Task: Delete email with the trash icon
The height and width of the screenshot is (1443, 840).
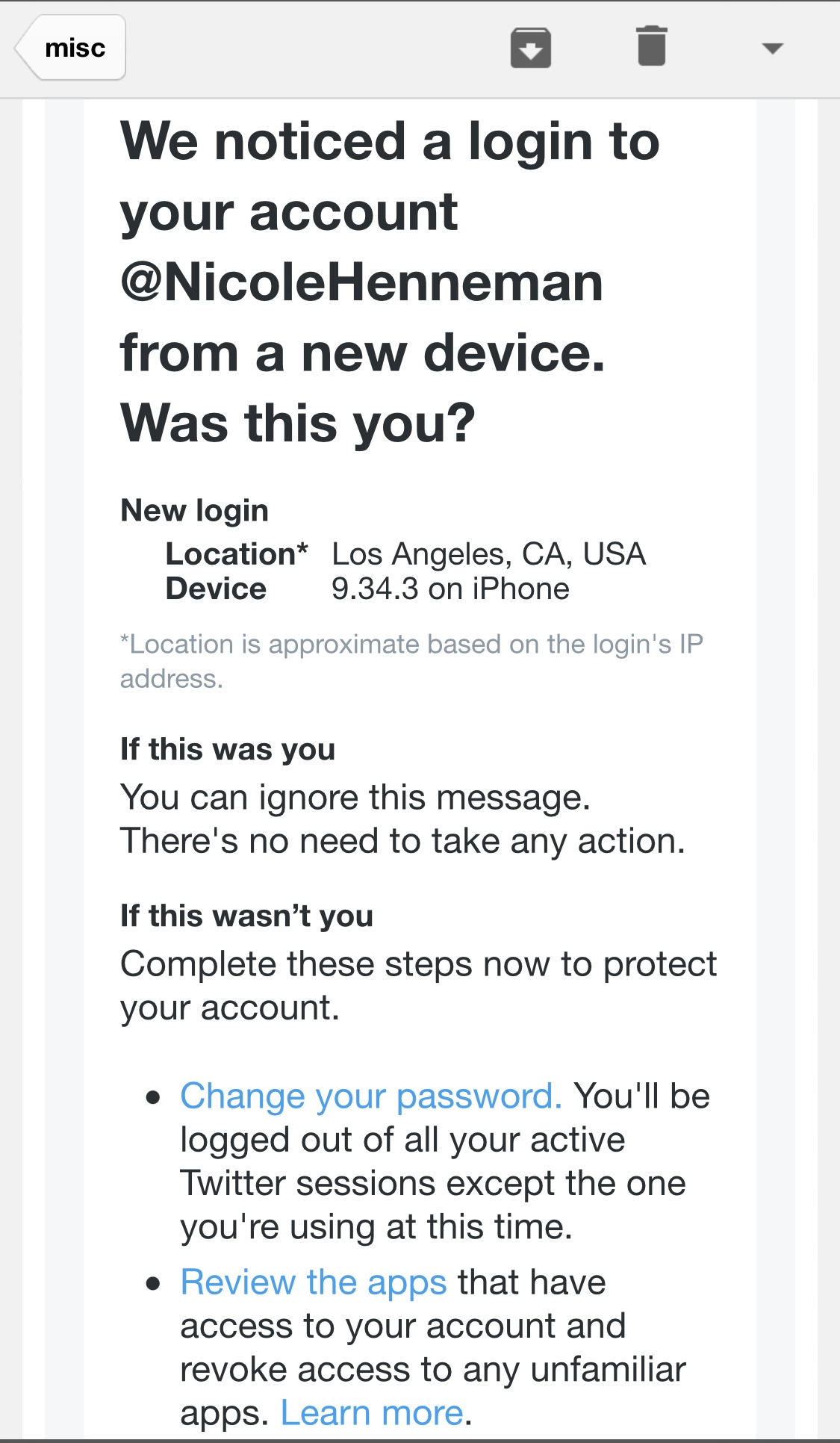Action: point(651,46)
